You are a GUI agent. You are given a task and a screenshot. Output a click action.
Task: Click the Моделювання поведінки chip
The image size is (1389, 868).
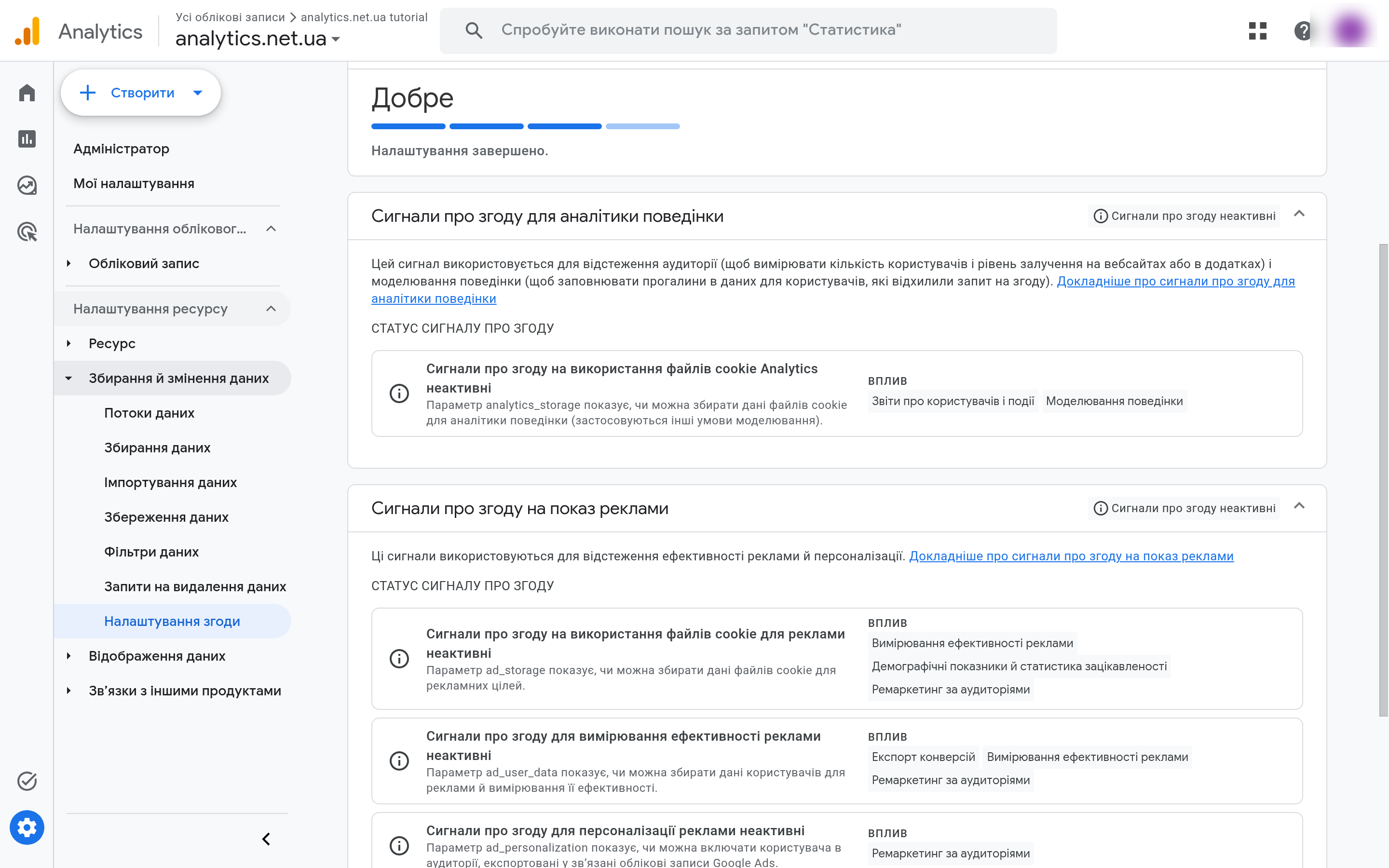pos(1114,401)
